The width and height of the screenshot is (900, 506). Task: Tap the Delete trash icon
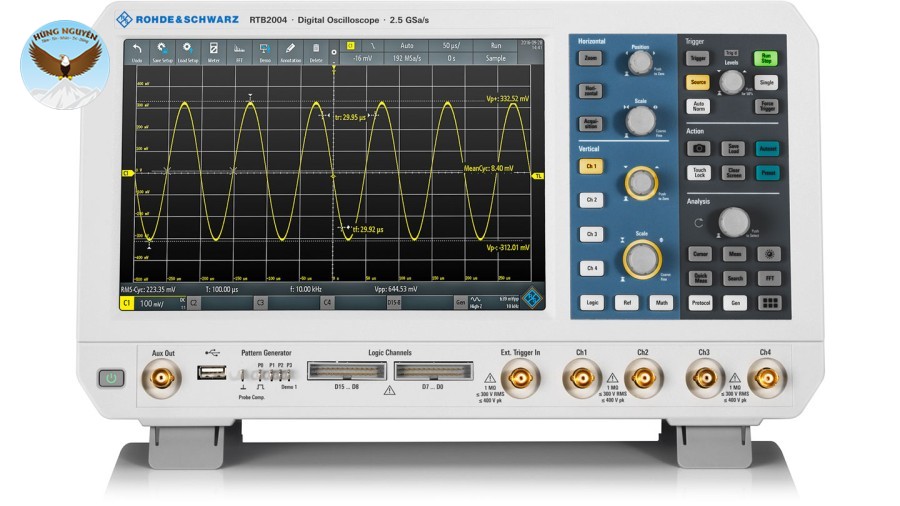(316, 51)
